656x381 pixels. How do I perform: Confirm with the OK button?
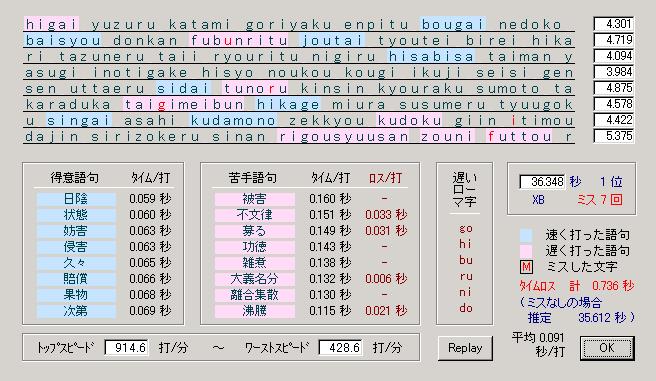tap(607, 348)
